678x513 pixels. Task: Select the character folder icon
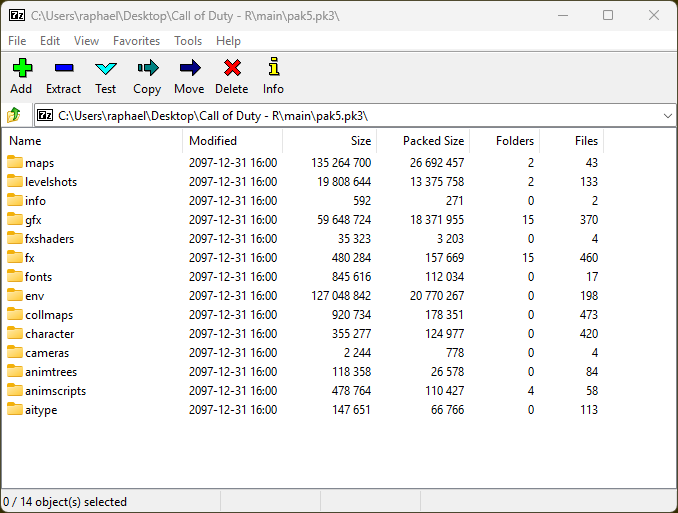[15, 333]
